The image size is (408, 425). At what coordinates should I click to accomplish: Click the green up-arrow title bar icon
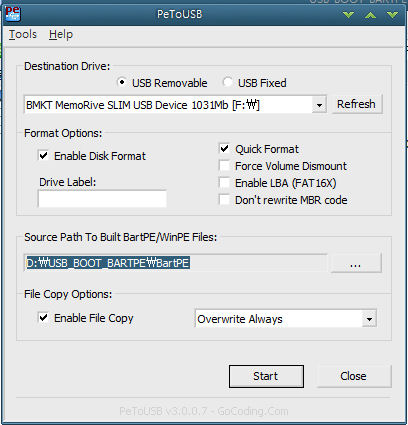coord(370,15)
